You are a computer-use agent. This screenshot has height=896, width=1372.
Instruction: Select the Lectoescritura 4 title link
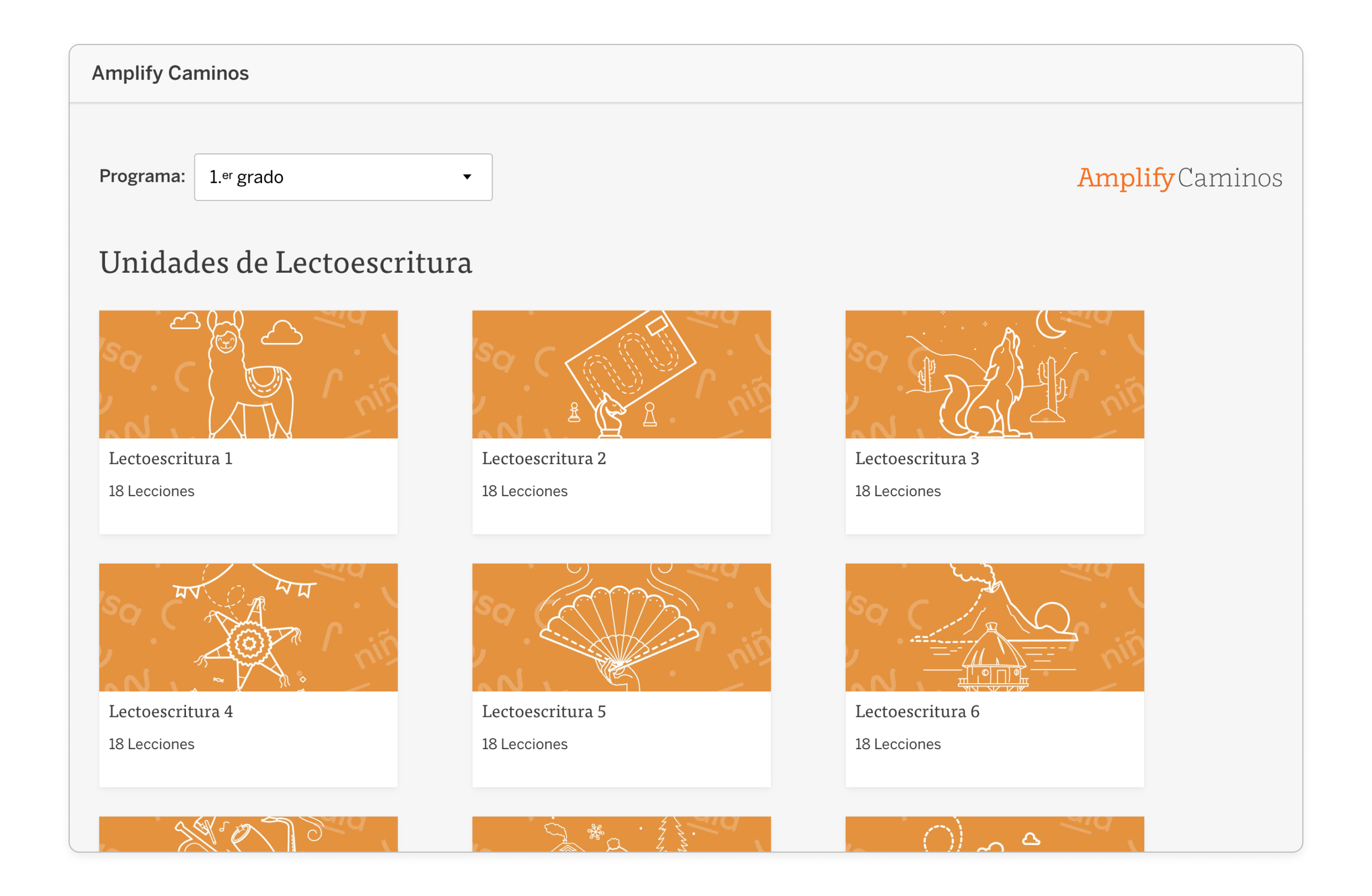170,712
